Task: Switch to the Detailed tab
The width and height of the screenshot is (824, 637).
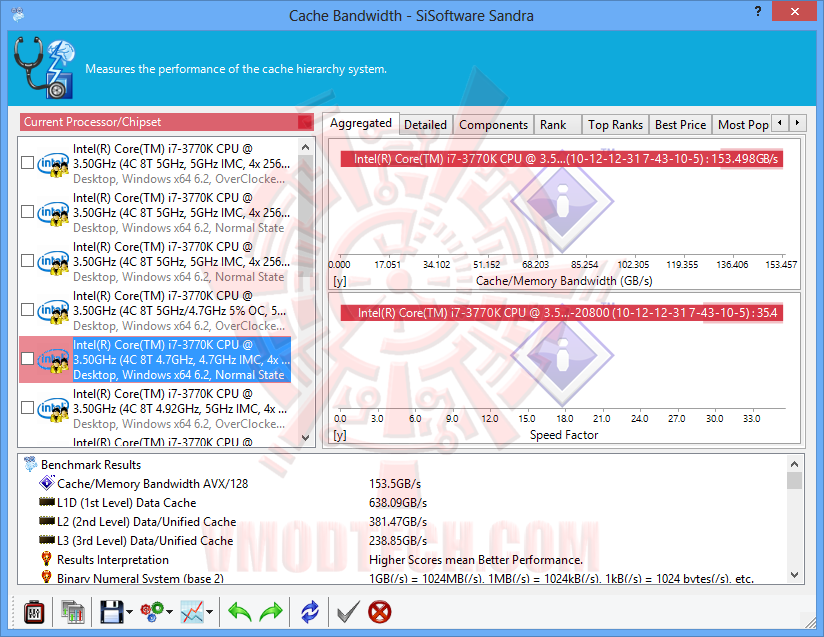Action: click(x=425, y=125)
